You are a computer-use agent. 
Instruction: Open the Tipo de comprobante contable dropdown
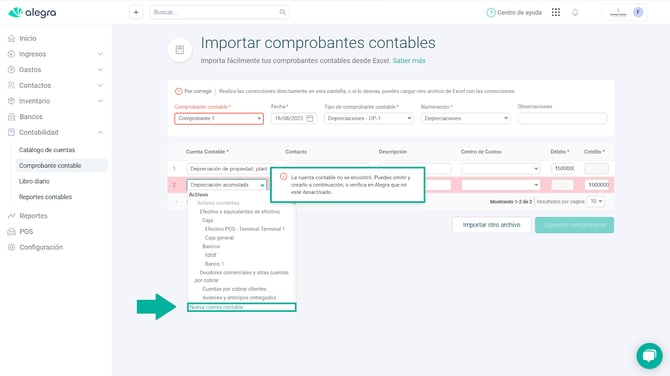click(369, 118)
